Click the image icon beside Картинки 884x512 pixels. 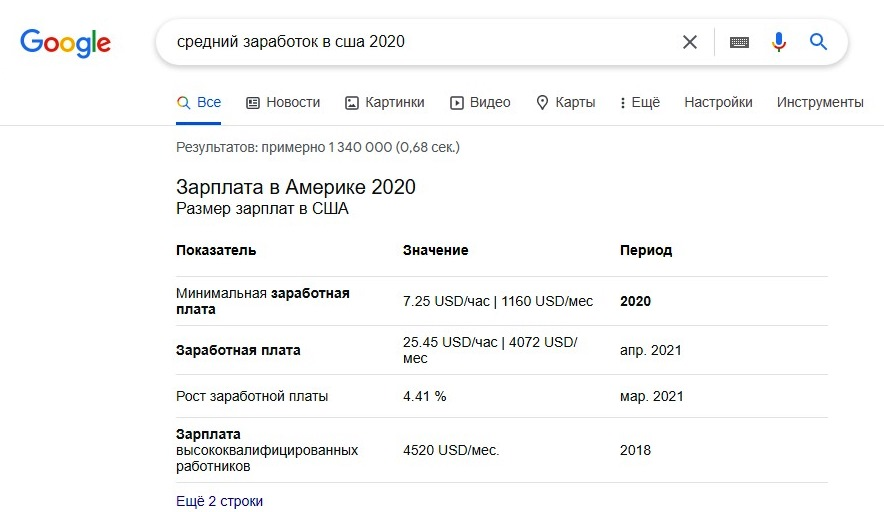[x=351, y=102]
